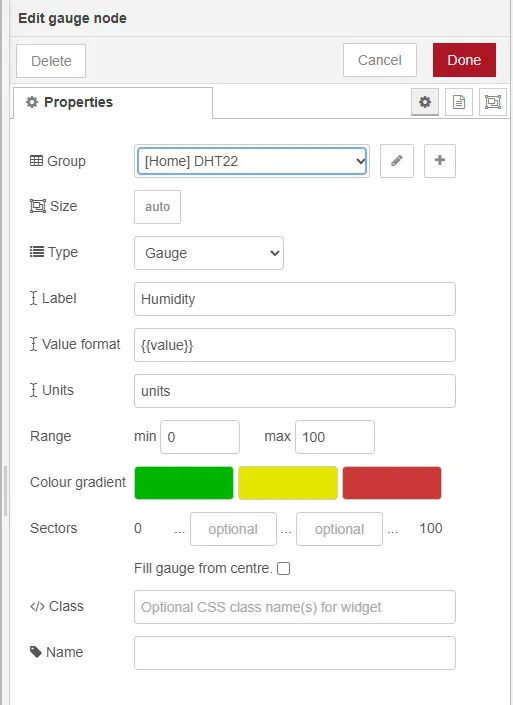513x705 pixels.
Task: Enable Fill gauge from centre checkbox
Action: [283, 569]
